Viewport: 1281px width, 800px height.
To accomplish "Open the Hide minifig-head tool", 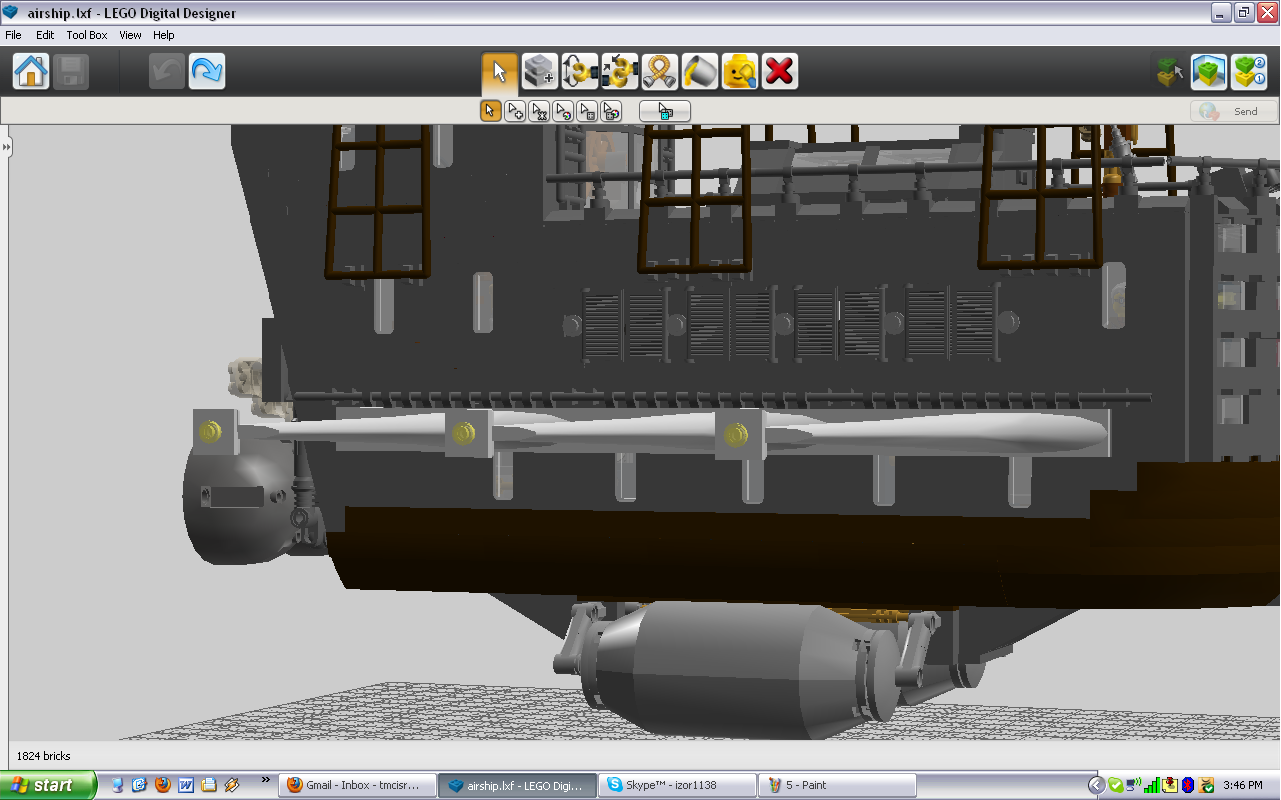I will [x=740, y=72].
